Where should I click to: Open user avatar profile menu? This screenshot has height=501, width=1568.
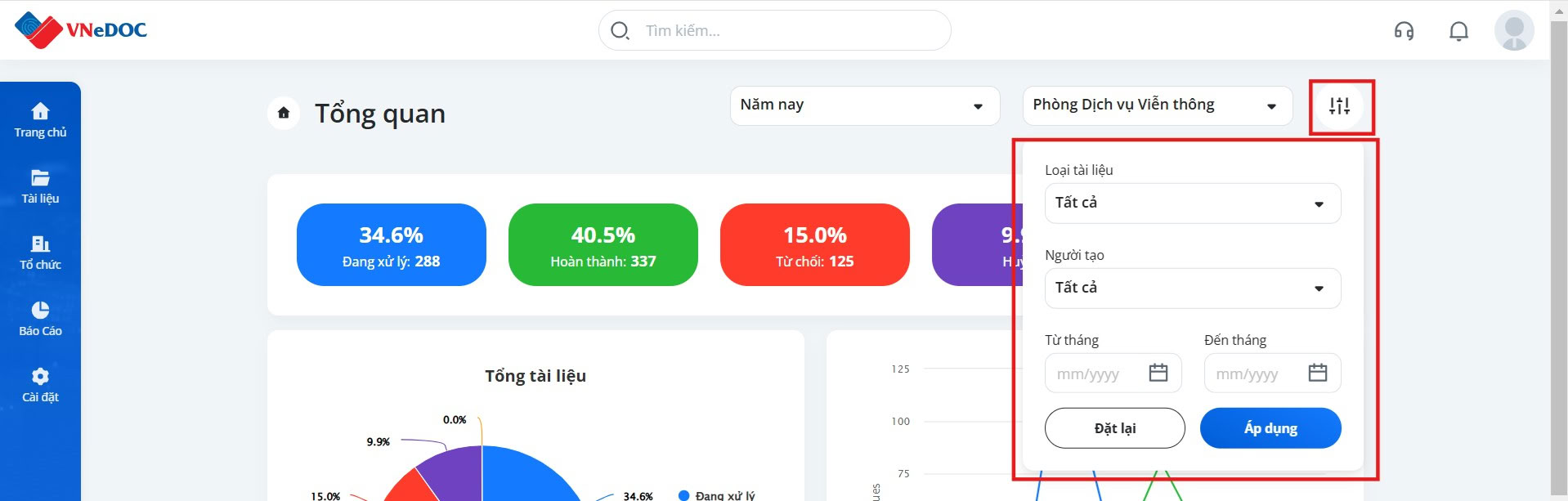1514,30
